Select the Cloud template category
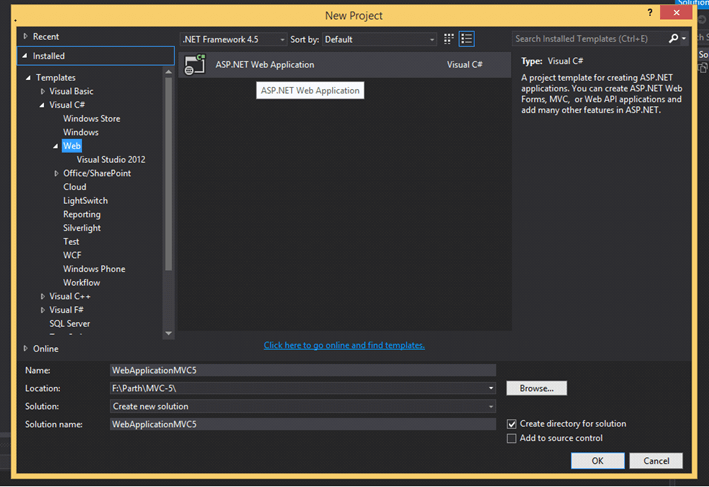Screen dimensions: 709x487 [75, 187]
